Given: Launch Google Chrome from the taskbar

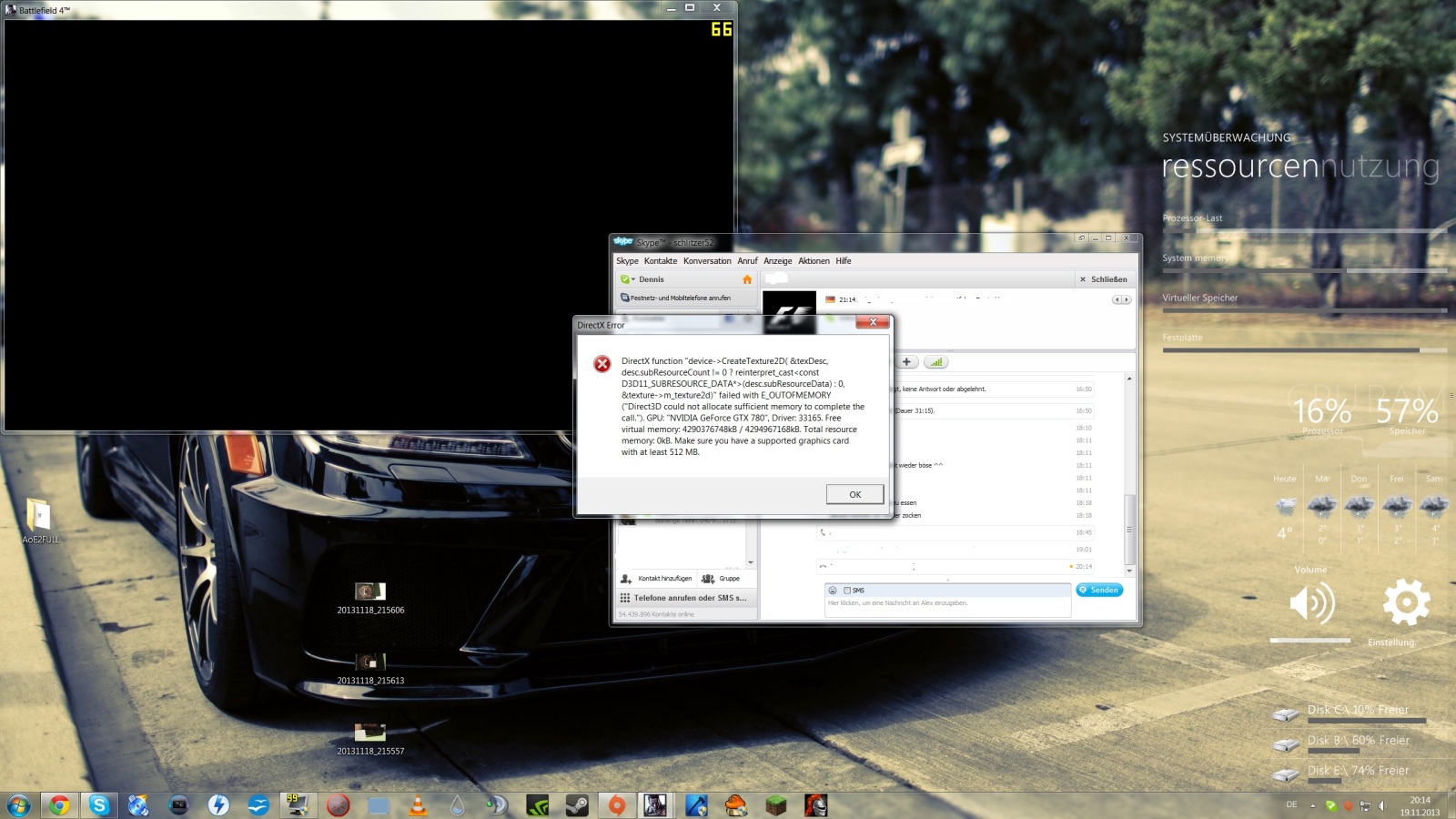Looking at the screenshot, I should (59, 805).
